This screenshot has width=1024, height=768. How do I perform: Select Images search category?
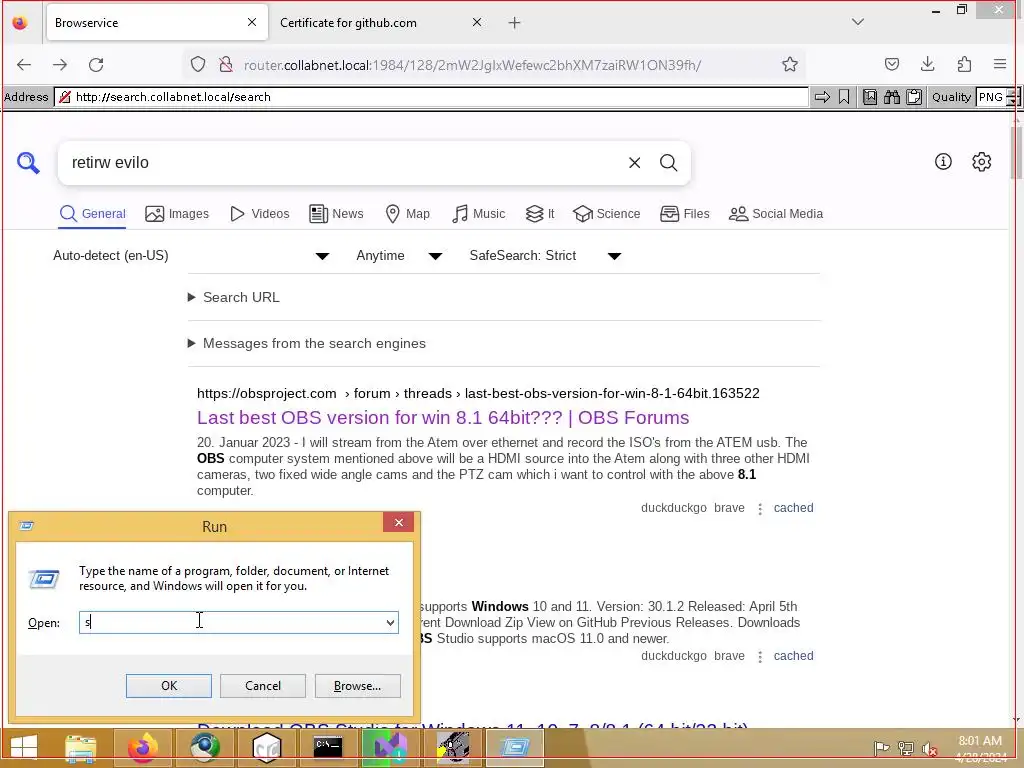tap(177, 214)
